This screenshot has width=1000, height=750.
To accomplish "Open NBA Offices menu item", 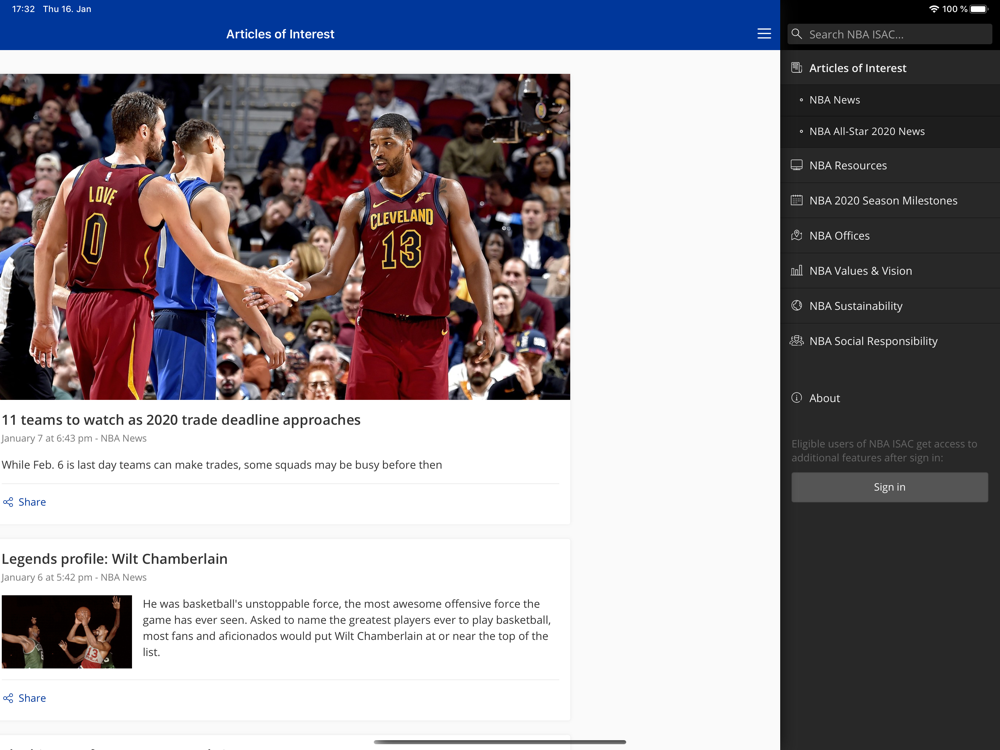I will click(x=890, y=235).
